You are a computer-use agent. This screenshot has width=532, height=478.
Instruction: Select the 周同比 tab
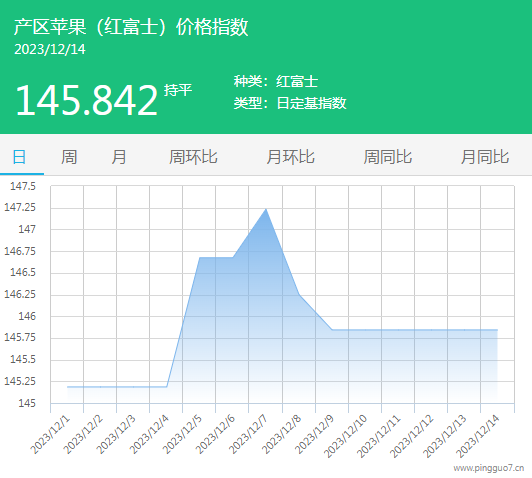point(387,157)
